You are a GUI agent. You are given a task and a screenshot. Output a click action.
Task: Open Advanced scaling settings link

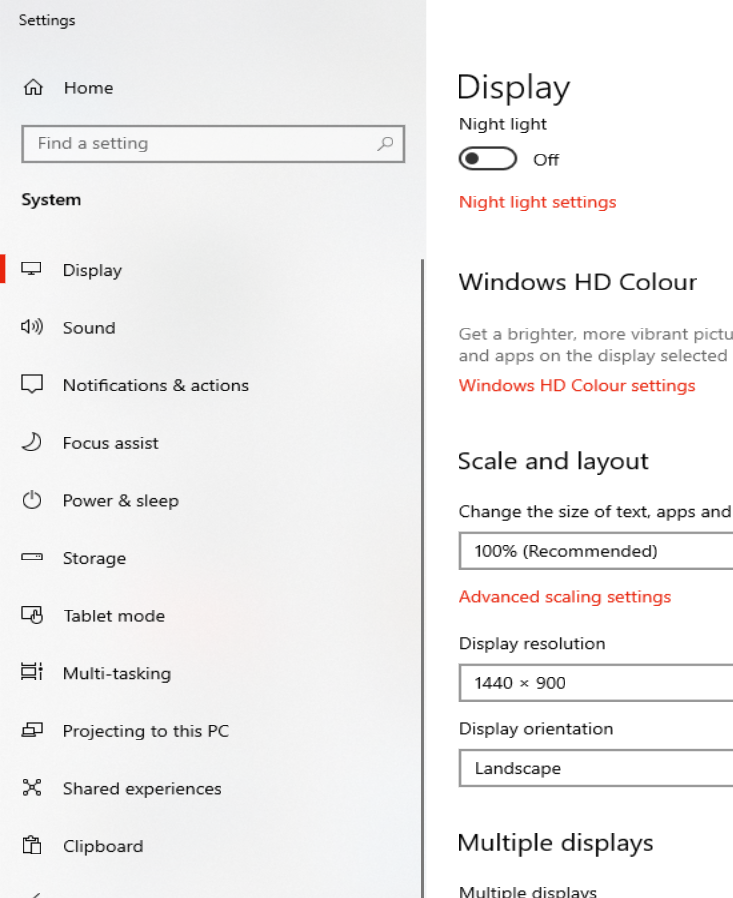point(565,597)
